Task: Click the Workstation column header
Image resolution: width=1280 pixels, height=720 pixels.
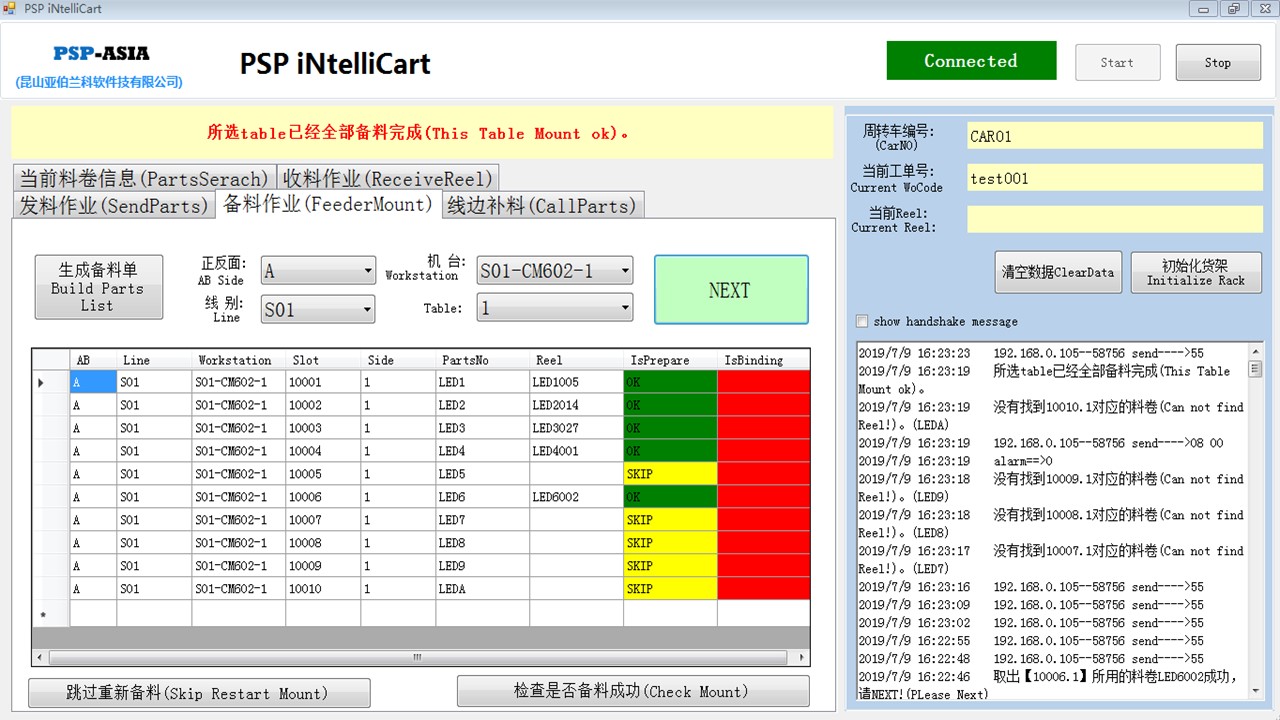Action: pos(238,360)
